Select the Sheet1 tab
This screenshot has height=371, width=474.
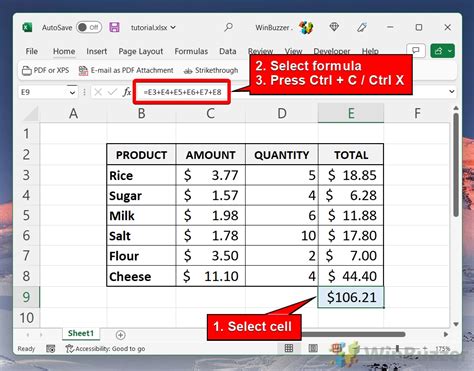(81, 333)
